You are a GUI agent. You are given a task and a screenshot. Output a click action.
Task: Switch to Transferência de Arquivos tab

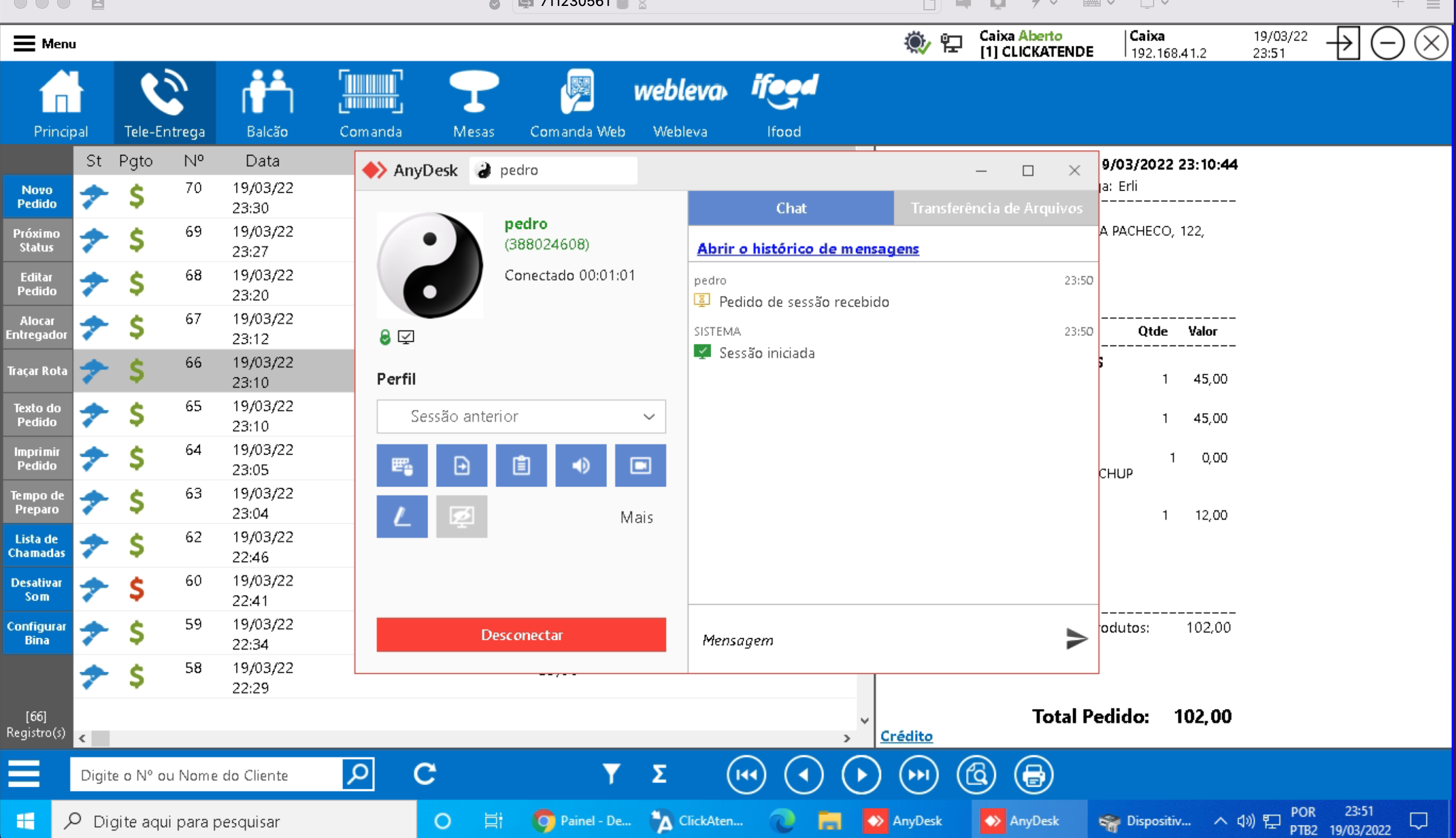[996, 208]
